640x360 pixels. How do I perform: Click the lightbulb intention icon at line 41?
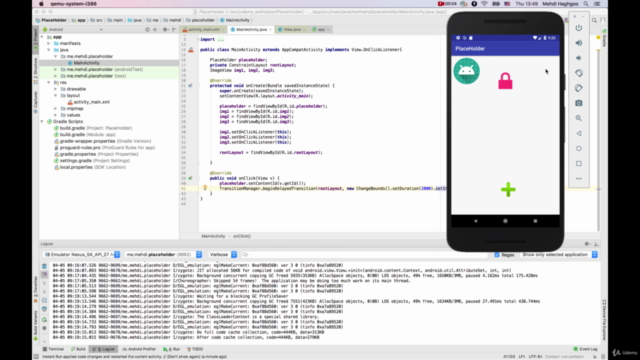[205, 188]
